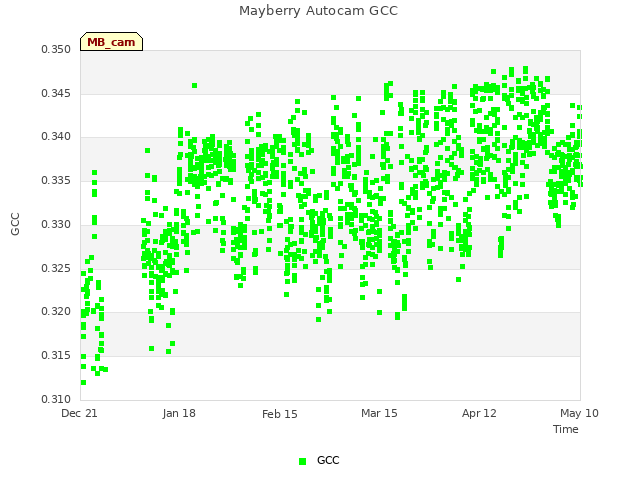Click the Time axis title
640x480 pixels.
click(566, 429)
